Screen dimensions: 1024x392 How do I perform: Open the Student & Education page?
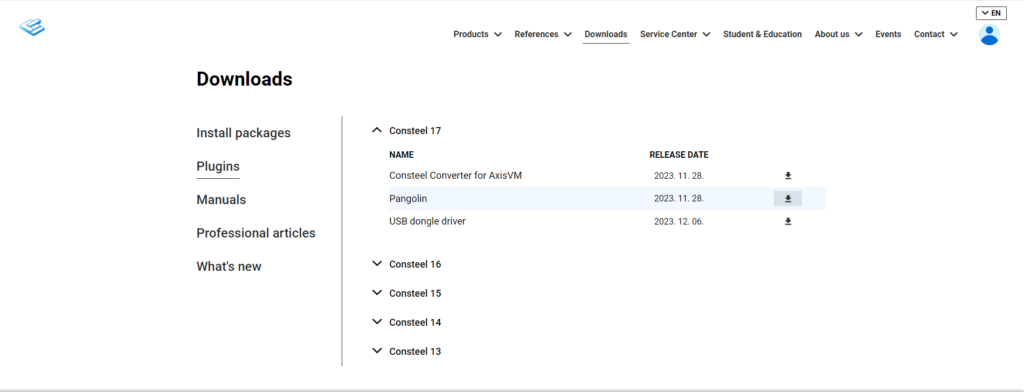(762, 34)
